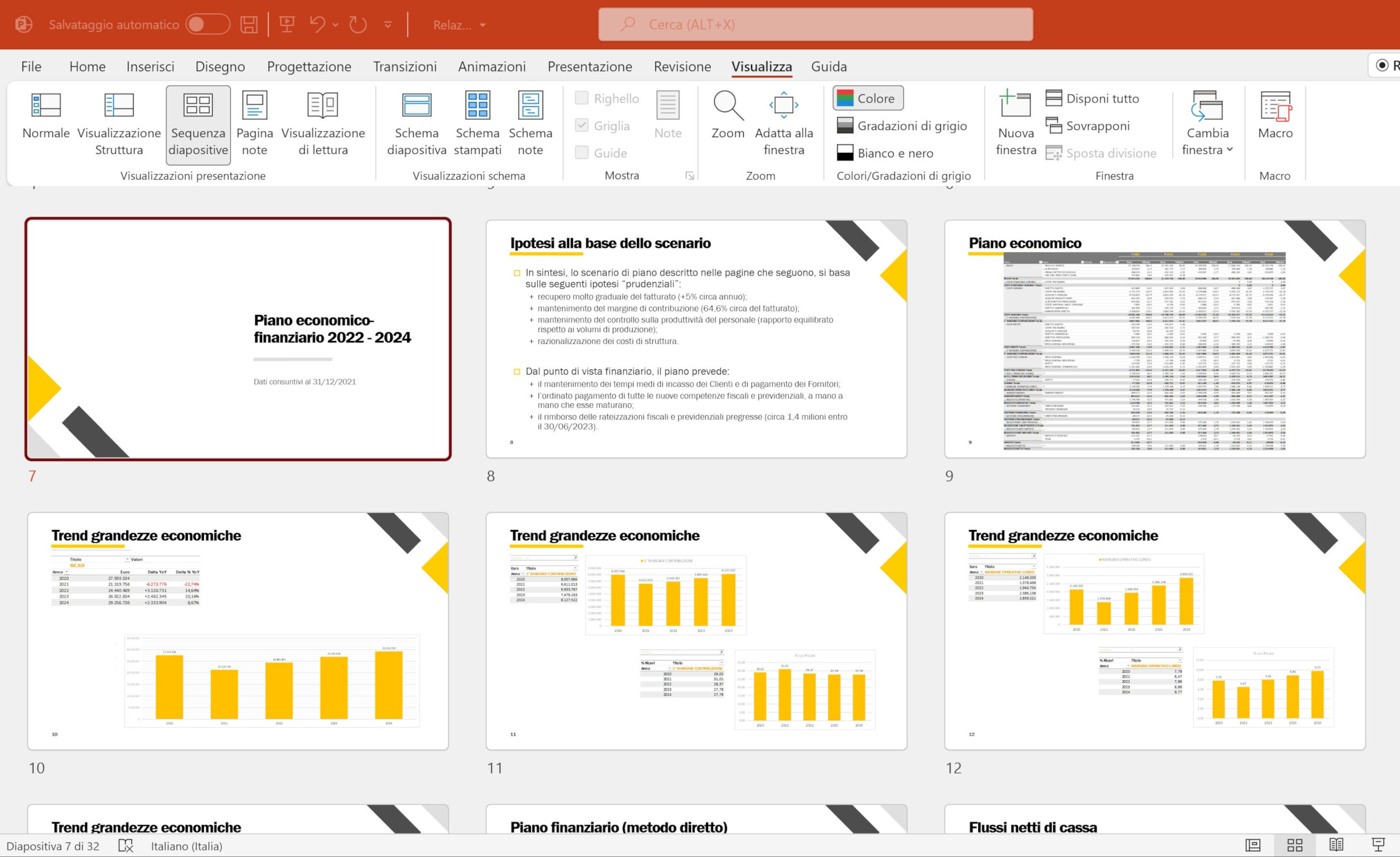1400x857 pixels.
Task: Open Pagina note view
Action: point(255,124)
